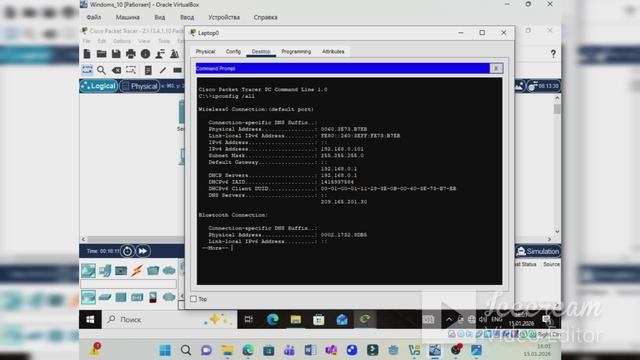Choose the Draw Rectangle tool icon

pos(177,70)
